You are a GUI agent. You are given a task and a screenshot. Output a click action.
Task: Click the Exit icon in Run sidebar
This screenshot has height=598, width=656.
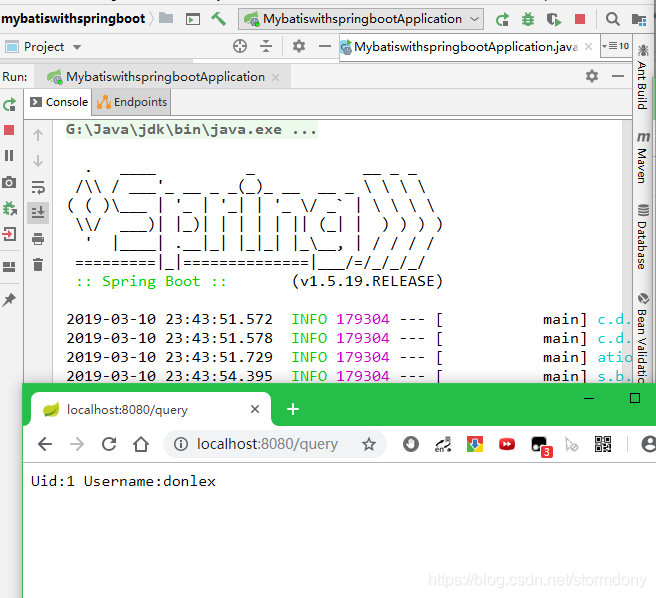coord(9,234)
